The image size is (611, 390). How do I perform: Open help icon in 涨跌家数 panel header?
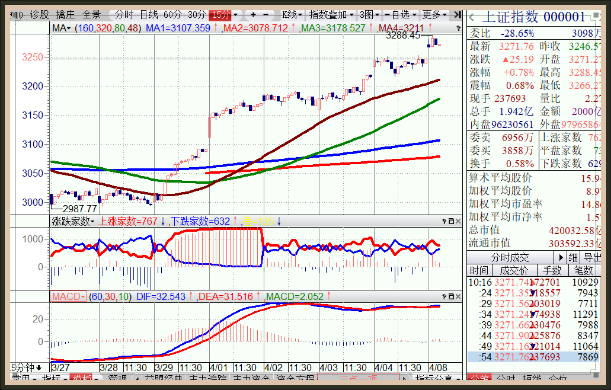tap(444, 221)
